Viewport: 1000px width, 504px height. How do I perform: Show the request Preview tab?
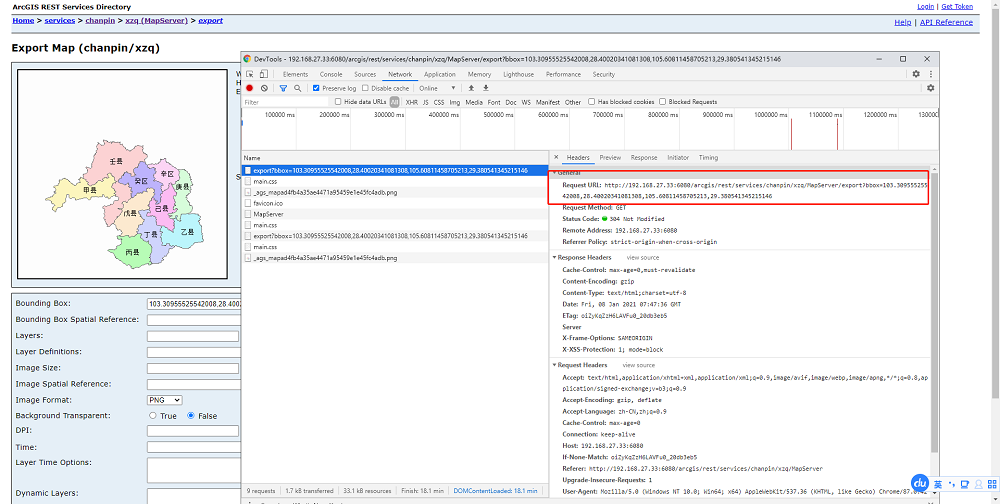click(610, 158)
